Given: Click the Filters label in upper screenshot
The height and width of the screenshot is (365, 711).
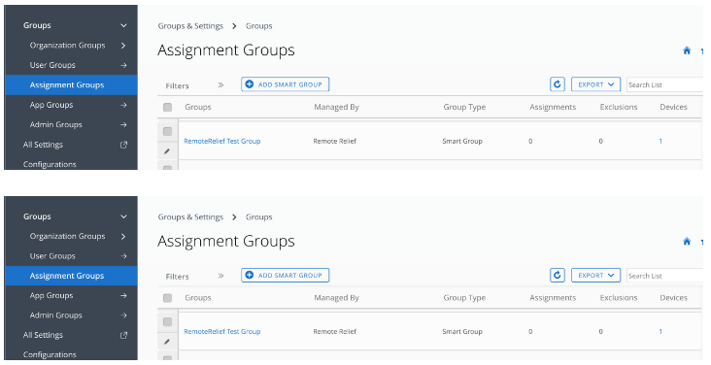Looking at the screenshot, I should point(177,86).
